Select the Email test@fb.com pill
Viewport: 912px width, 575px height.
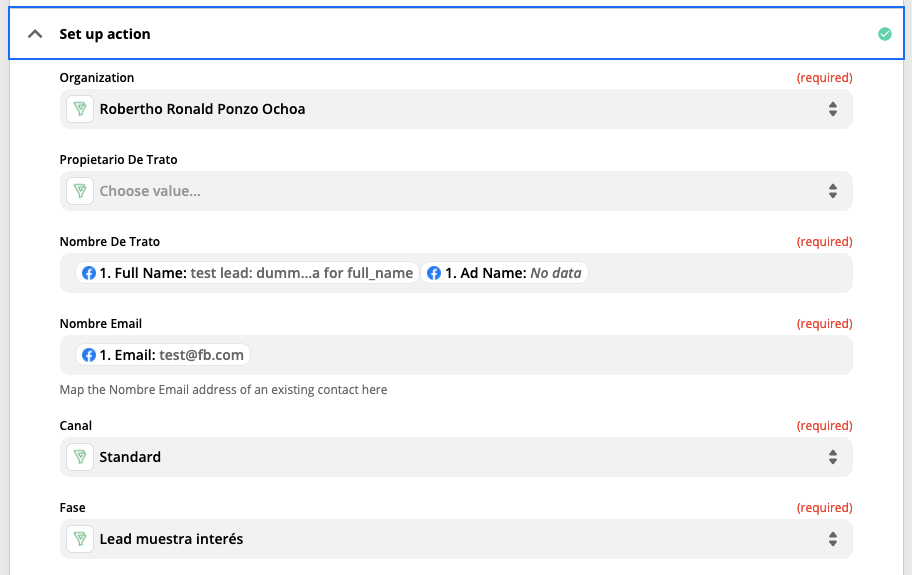click(x=163, y=355)
